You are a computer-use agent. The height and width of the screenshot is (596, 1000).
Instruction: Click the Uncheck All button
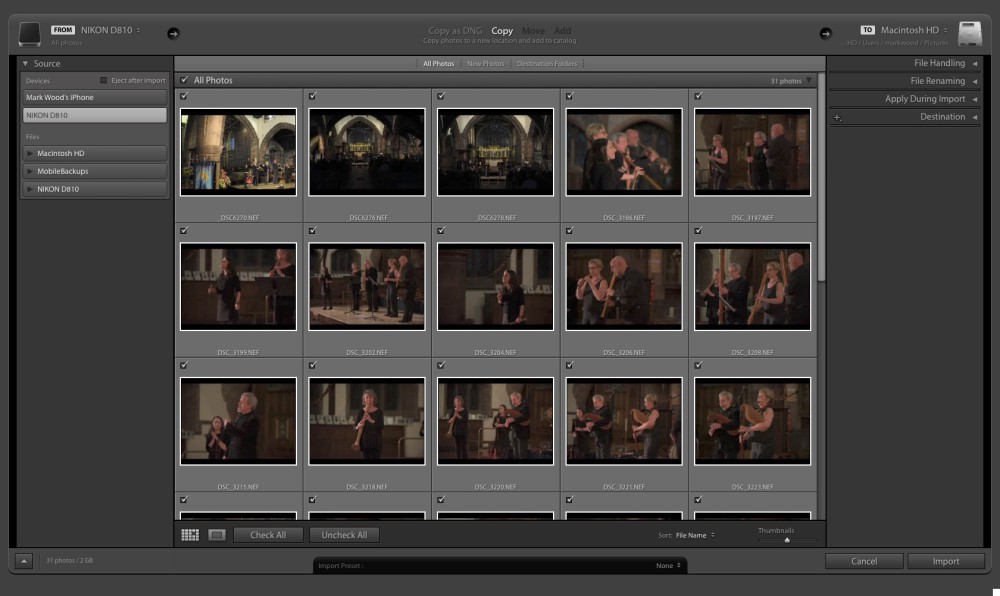[x=344, y=535]
